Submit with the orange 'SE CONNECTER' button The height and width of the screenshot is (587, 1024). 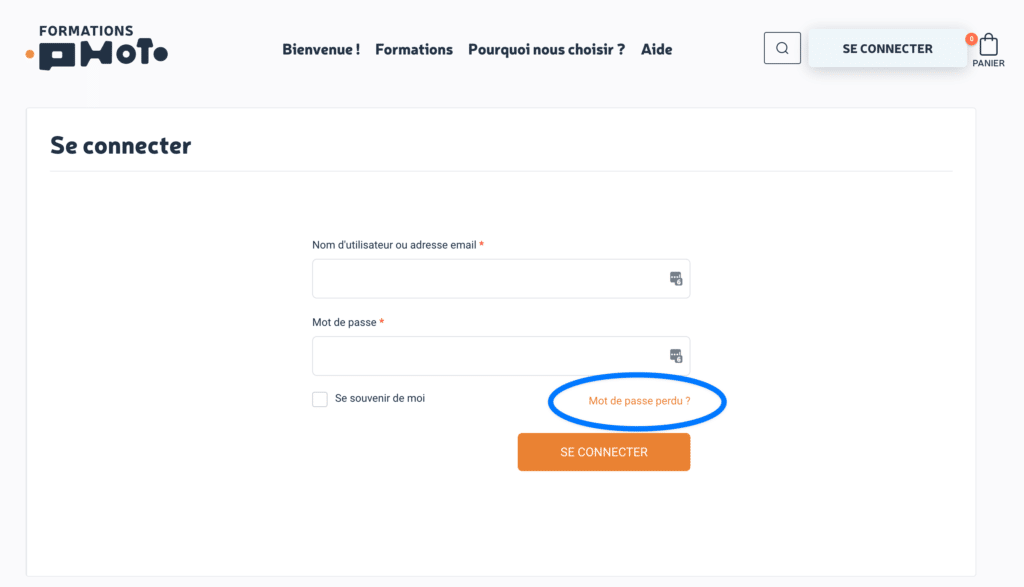tap(604, 452)
